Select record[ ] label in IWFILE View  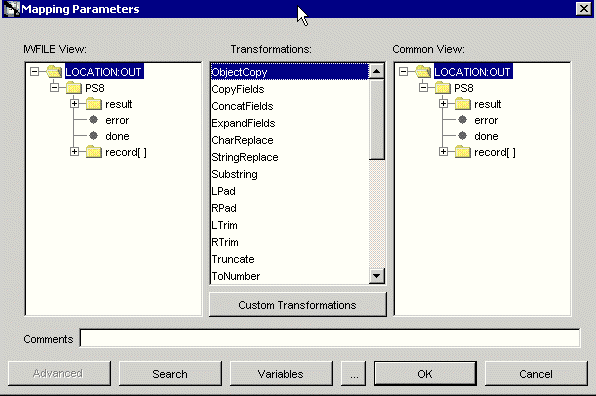(x=126, y=152)
